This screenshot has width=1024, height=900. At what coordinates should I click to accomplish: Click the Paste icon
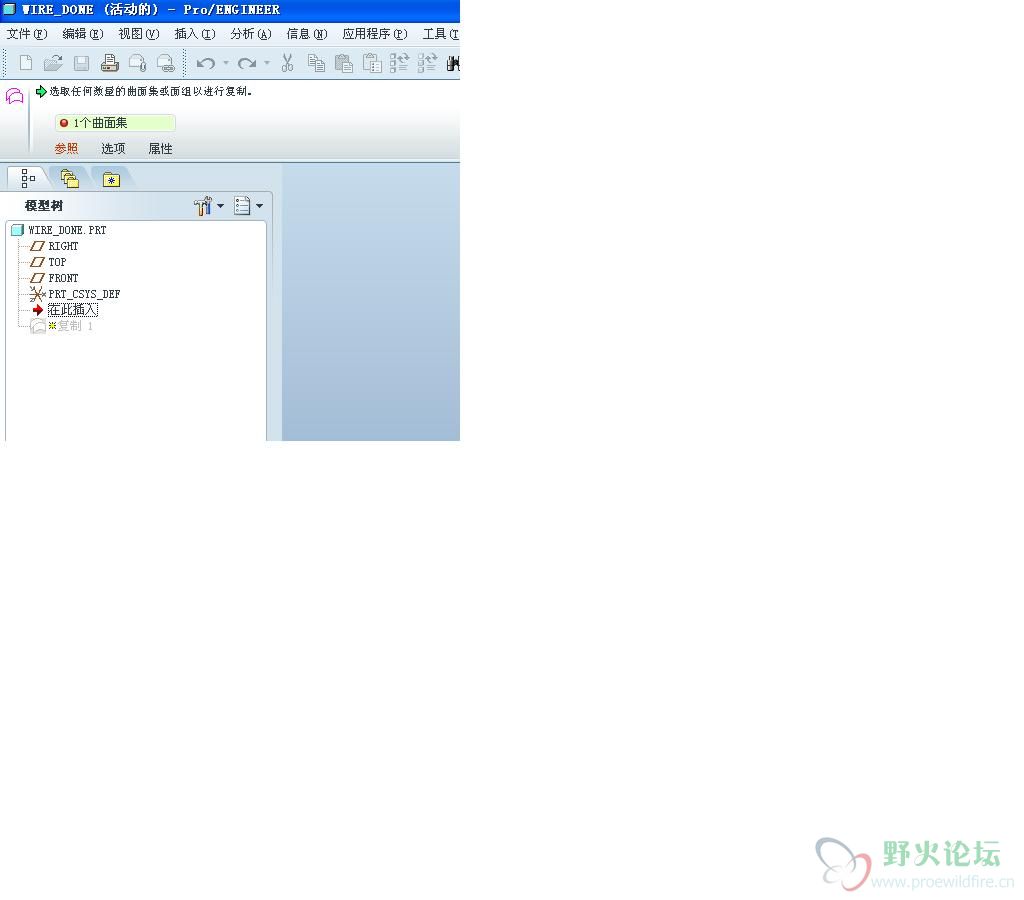tap(344, 63)
